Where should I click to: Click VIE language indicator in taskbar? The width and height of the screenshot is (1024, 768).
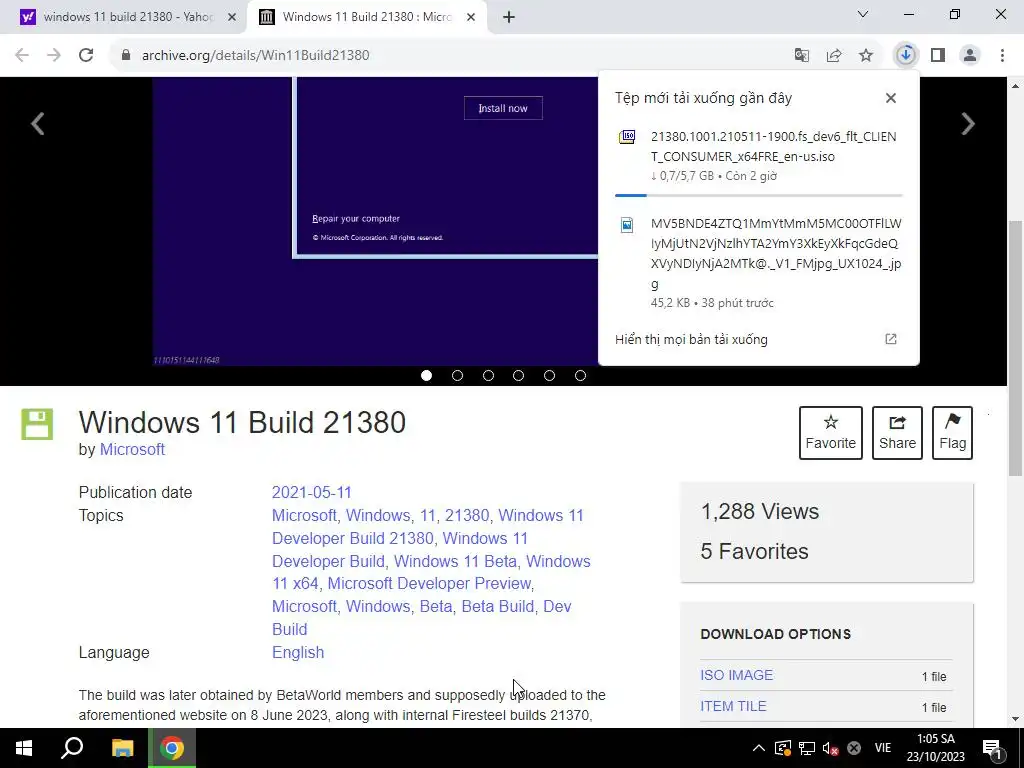tap(883, 748)
